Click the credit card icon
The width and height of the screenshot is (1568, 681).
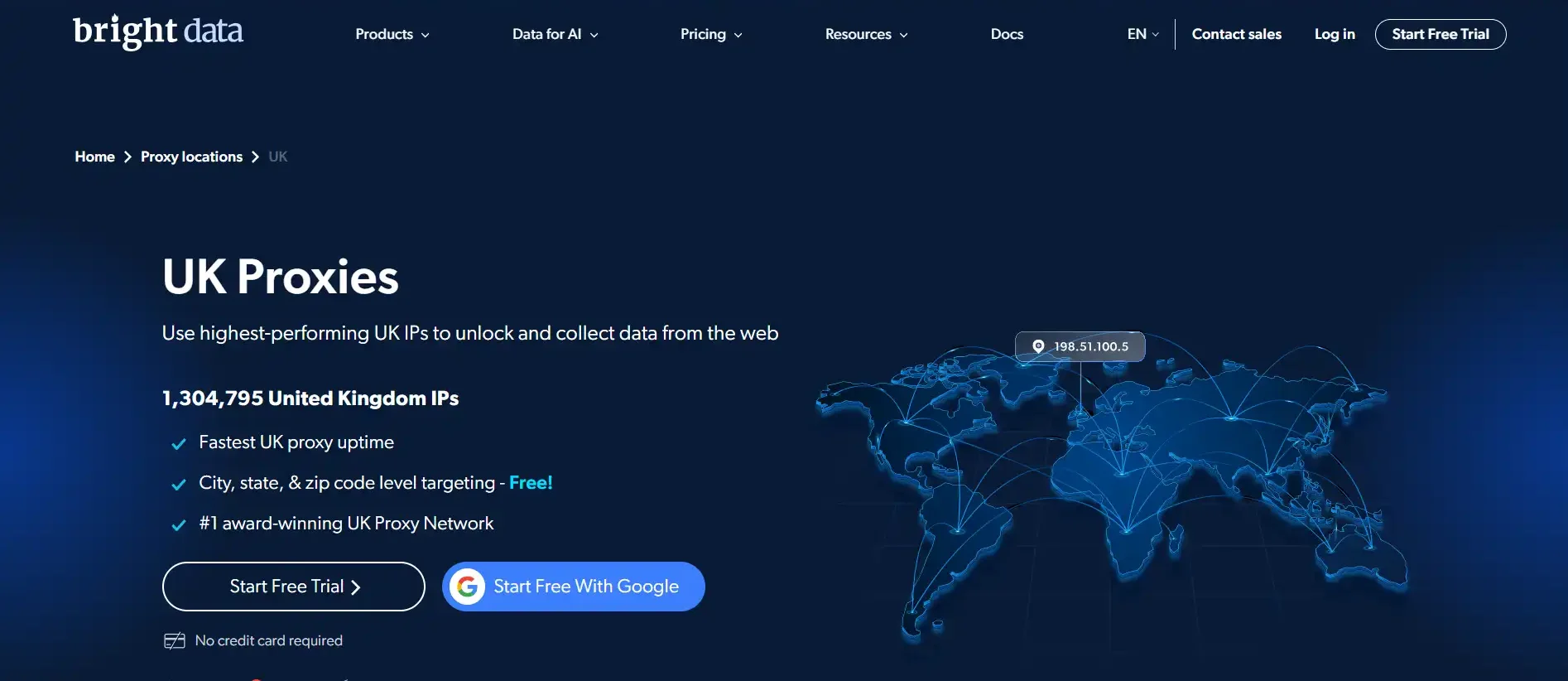pyautogui.click(x=175, y=640)
